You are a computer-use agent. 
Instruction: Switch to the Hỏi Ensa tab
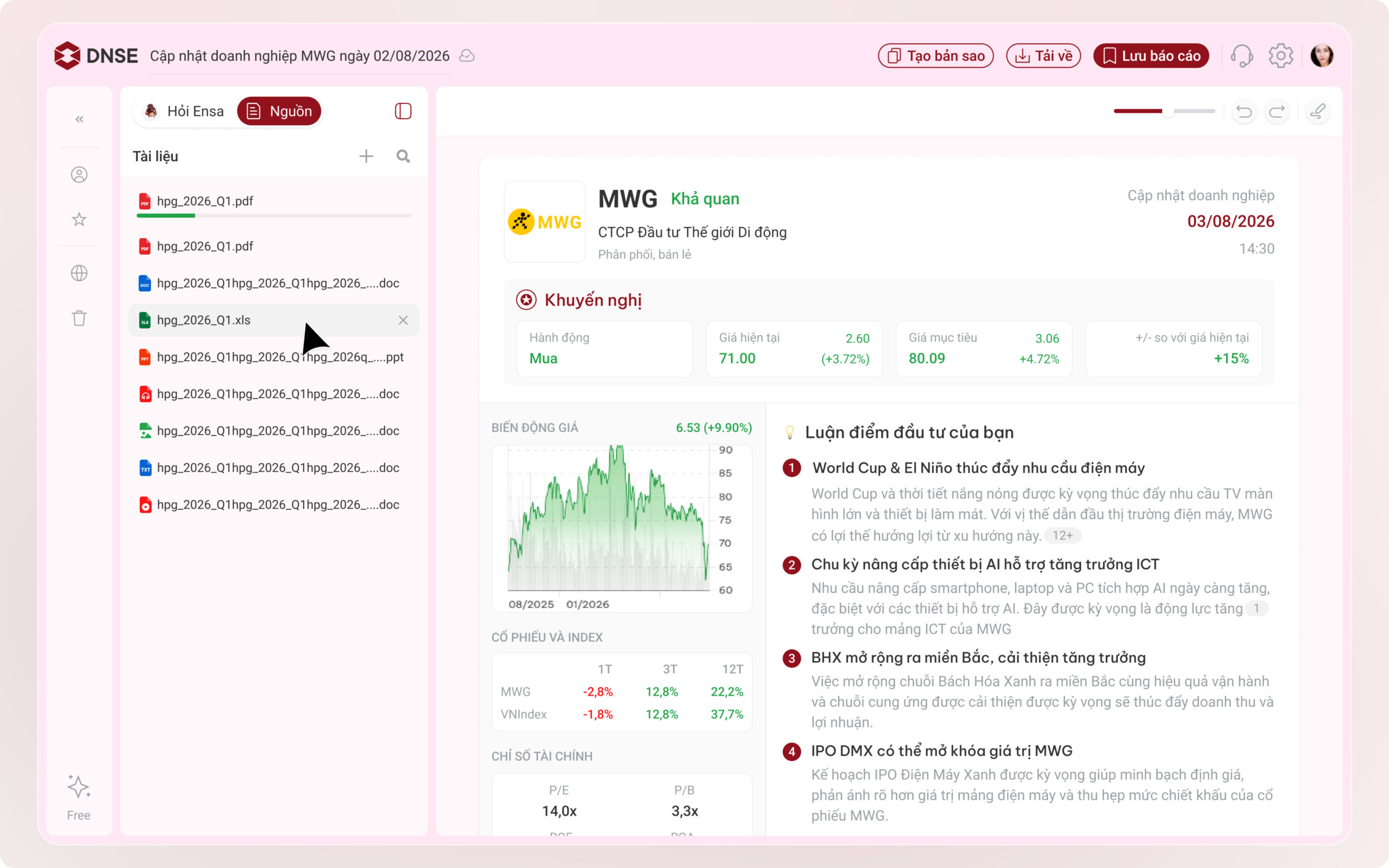[x=184, y=111]
